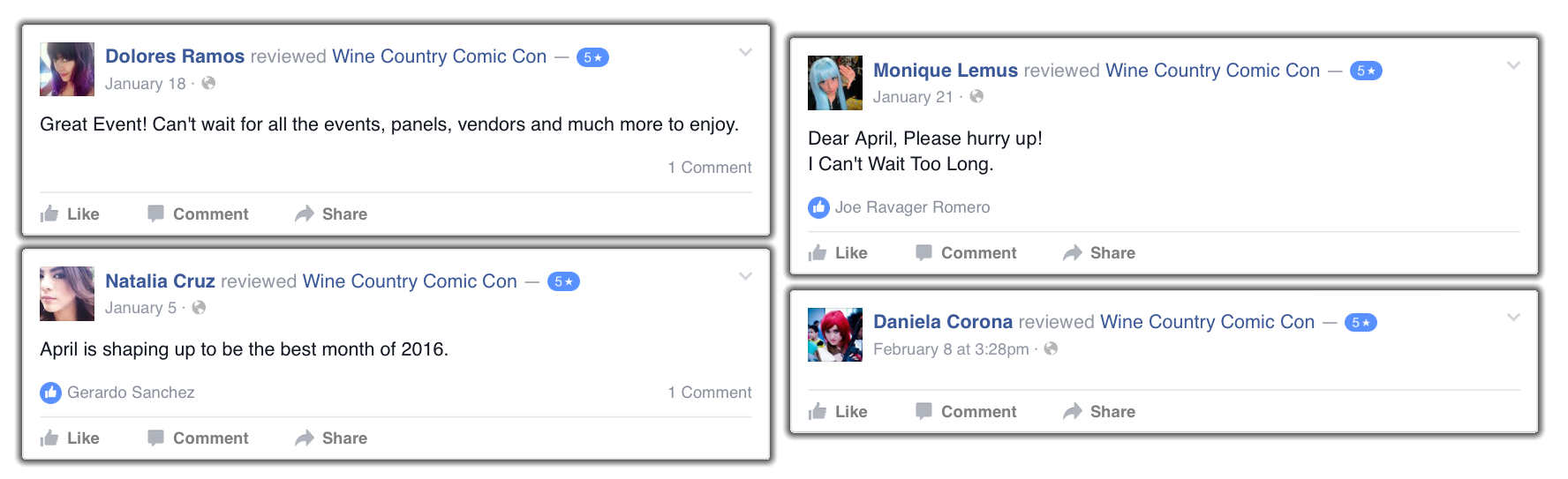
Task: Share Daniela Corona's review
Action: click(1099, 411)
